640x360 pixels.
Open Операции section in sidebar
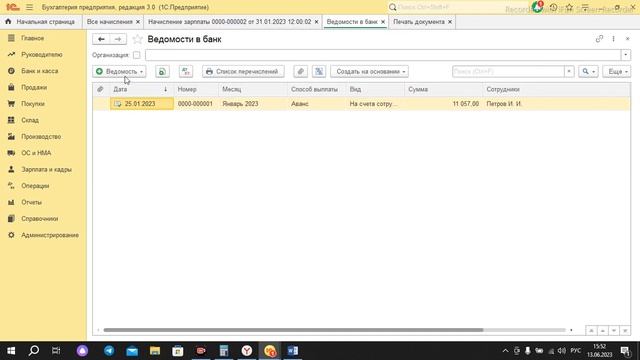35,186
